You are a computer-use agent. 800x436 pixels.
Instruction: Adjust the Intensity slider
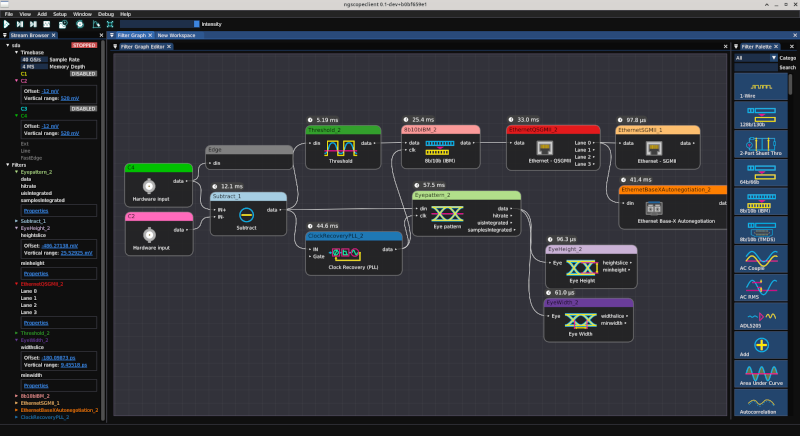[160, 24]
